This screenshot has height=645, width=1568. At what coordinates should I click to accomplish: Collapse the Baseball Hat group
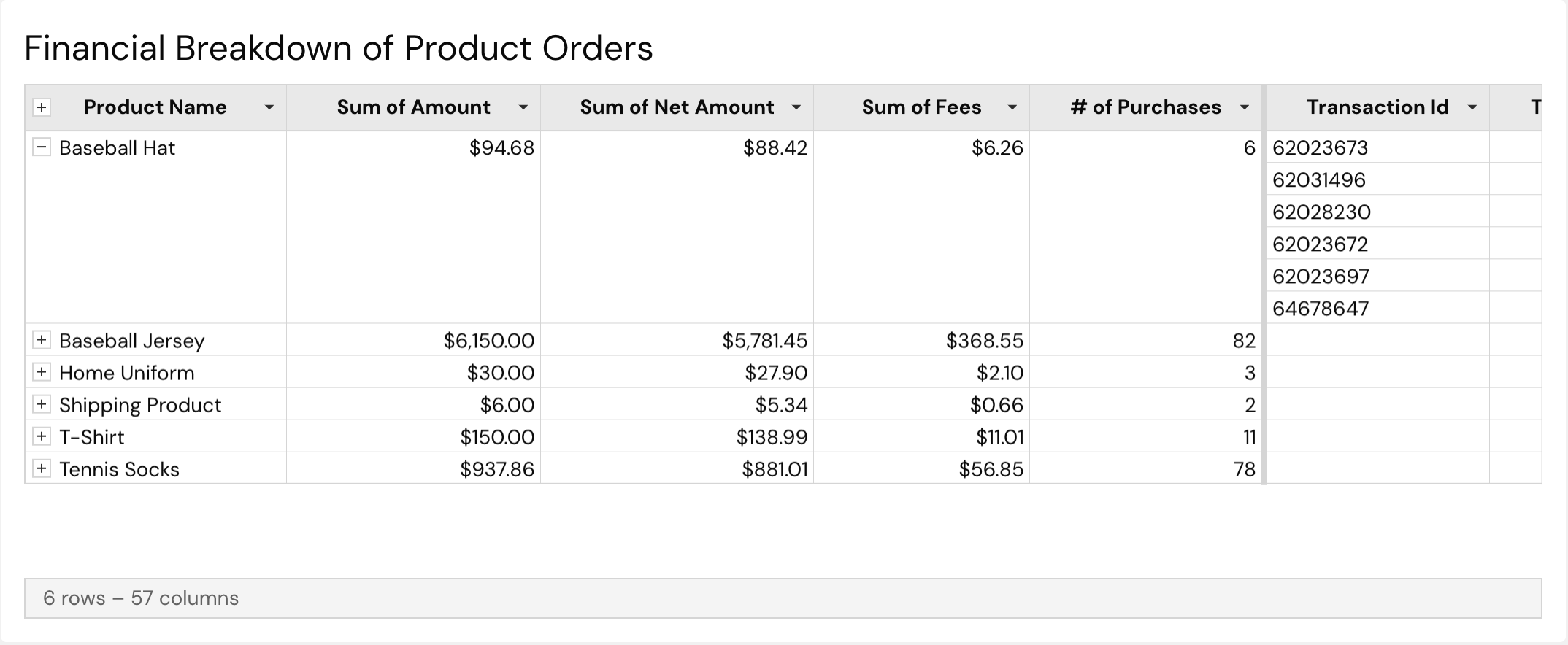click(42, 147)
